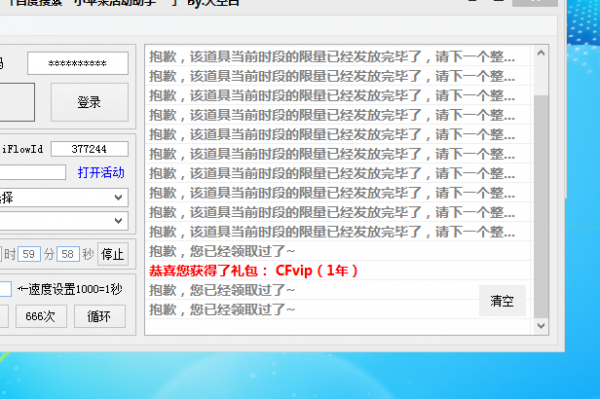Viewport: 600px width, 399px height.
Task: Open the 打开活动 link
Action: pos(101,172)
